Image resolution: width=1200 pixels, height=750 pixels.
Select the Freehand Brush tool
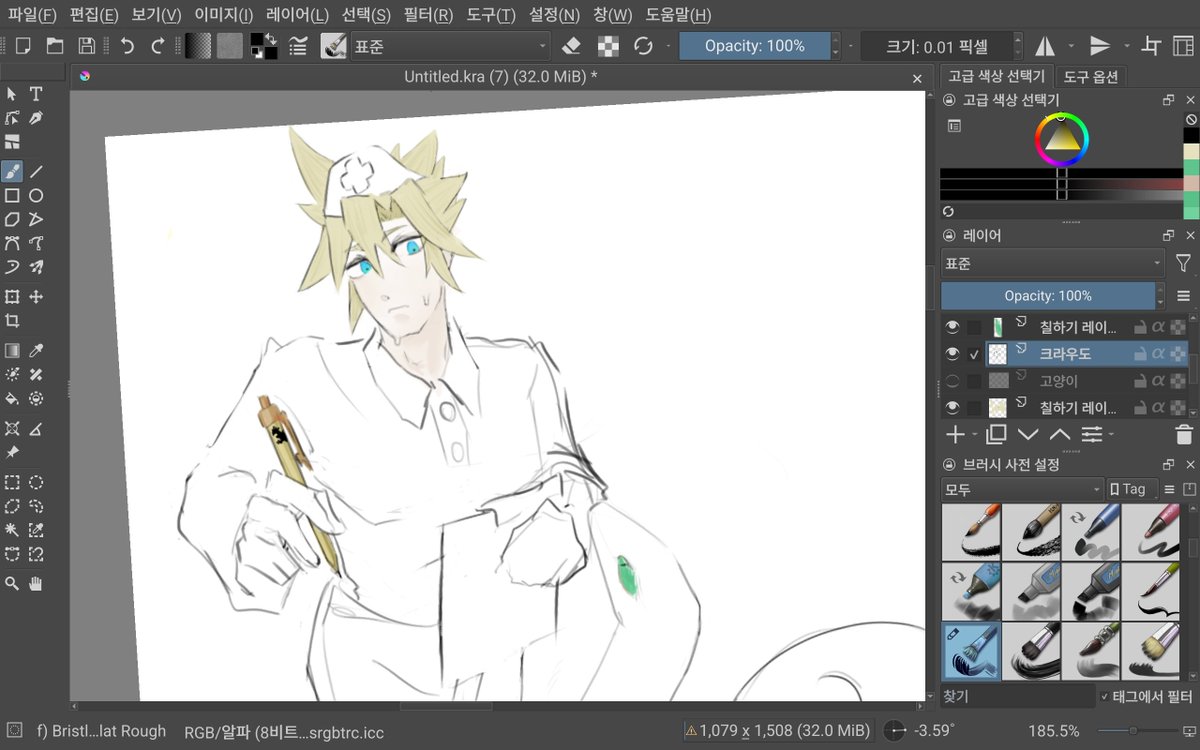[x=12, y=172]
